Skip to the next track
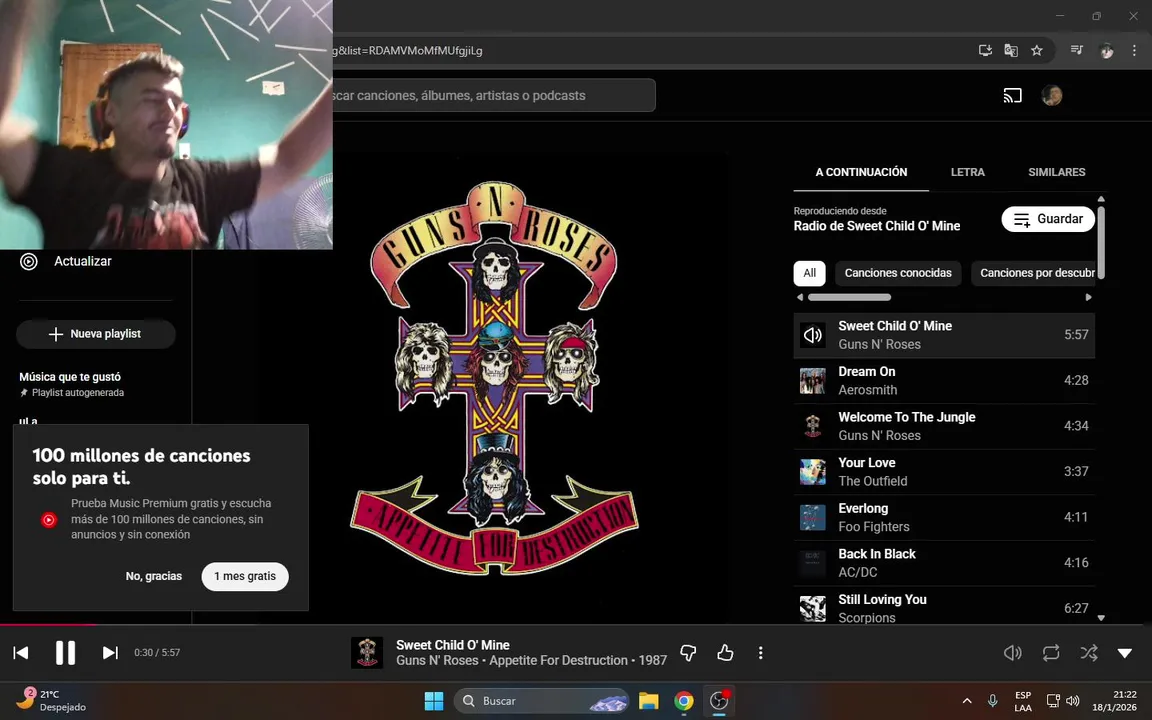The height and width of the screenshot is (720, 1152). point(110,652)
